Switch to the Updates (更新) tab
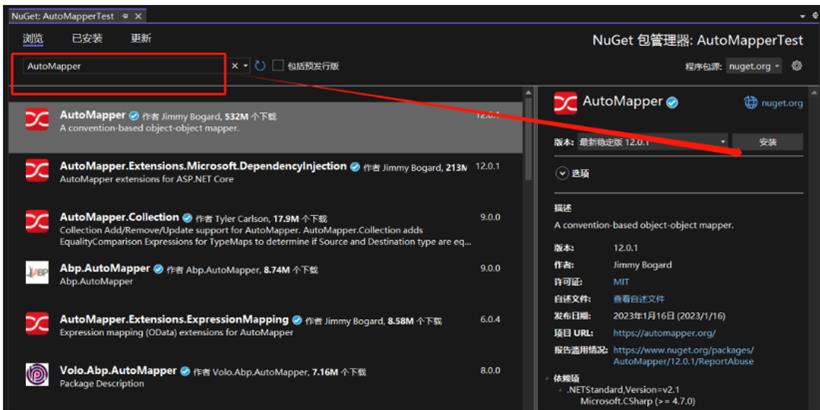The height and width of the screenshot is (410, 820). (x=141, y=39)
